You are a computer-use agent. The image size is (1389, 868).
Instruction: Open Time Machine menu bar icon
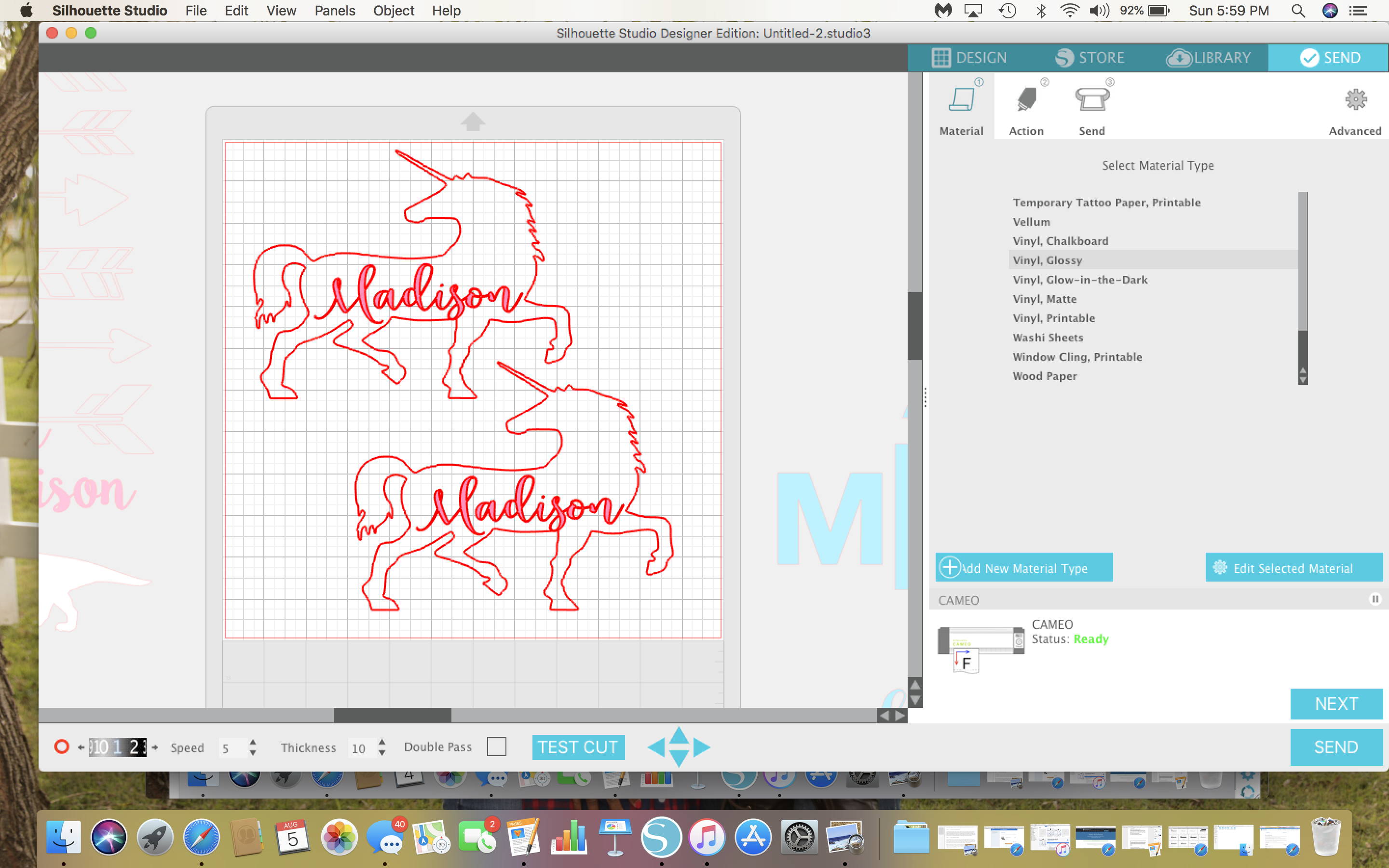[1008, 10]
